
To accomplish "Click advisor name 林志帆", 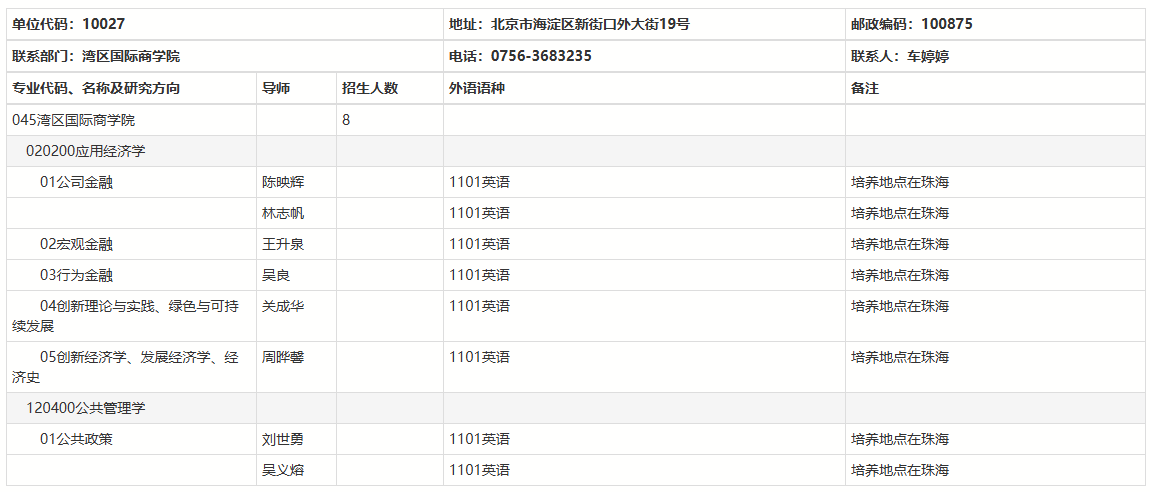I will 283,213.
